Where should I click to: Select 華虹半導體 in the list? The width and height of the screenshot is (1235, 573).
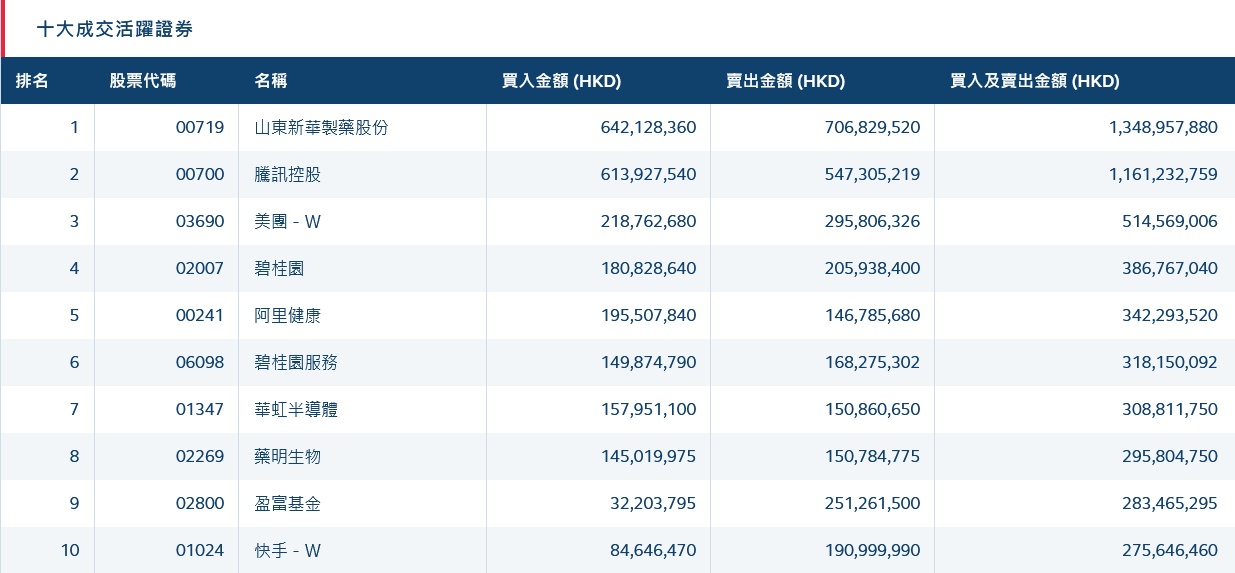[x=296, y=410]
